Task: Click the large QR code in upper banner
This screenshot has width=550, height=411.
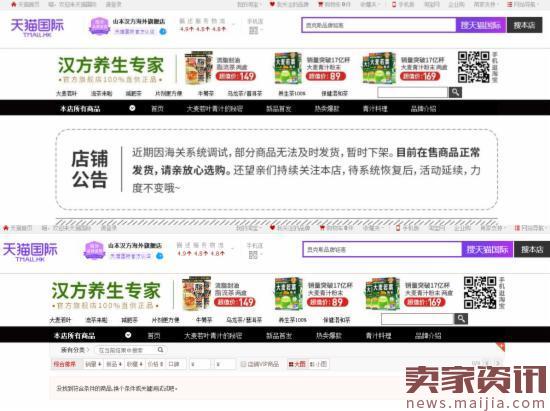Action: [473, 67]
